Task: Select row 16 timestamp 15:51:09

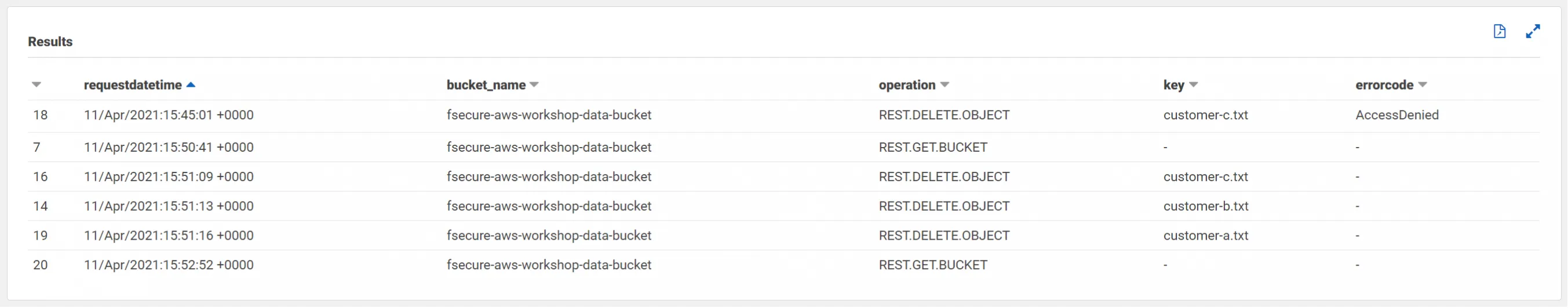Action: coord(169,177)
